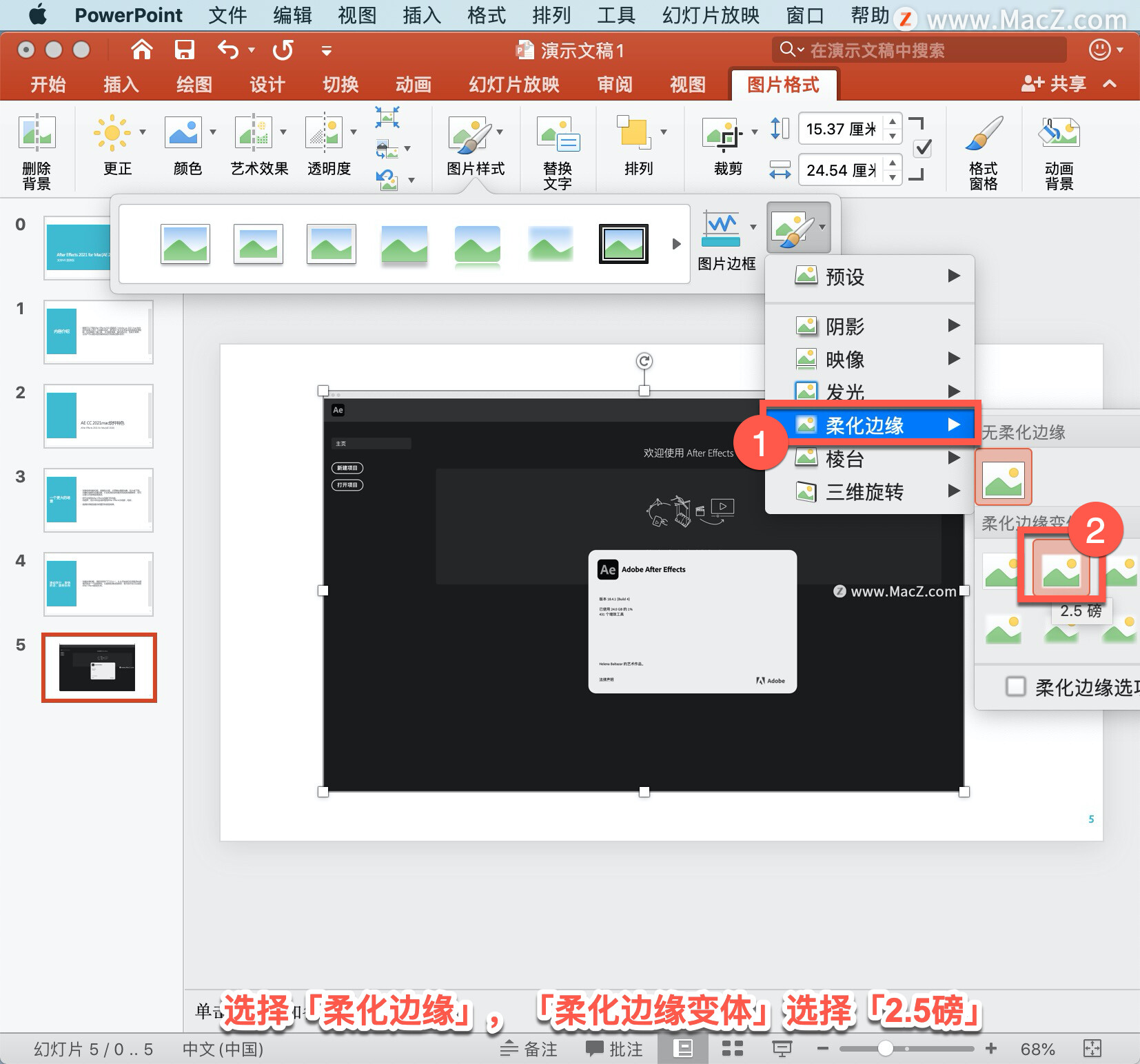Increase picture width stepper up
The image size is (1140, 1064).
[893, 163]
